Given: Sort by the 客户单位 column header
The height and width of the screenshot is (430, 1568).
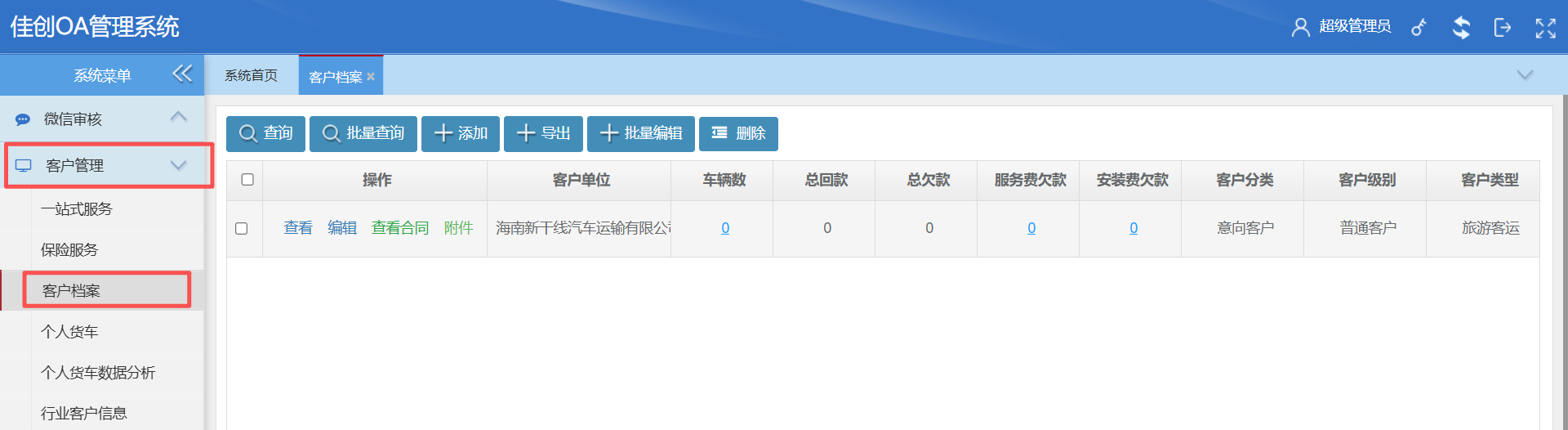Looking at the screenshot, I should click(x=581, y=180).
